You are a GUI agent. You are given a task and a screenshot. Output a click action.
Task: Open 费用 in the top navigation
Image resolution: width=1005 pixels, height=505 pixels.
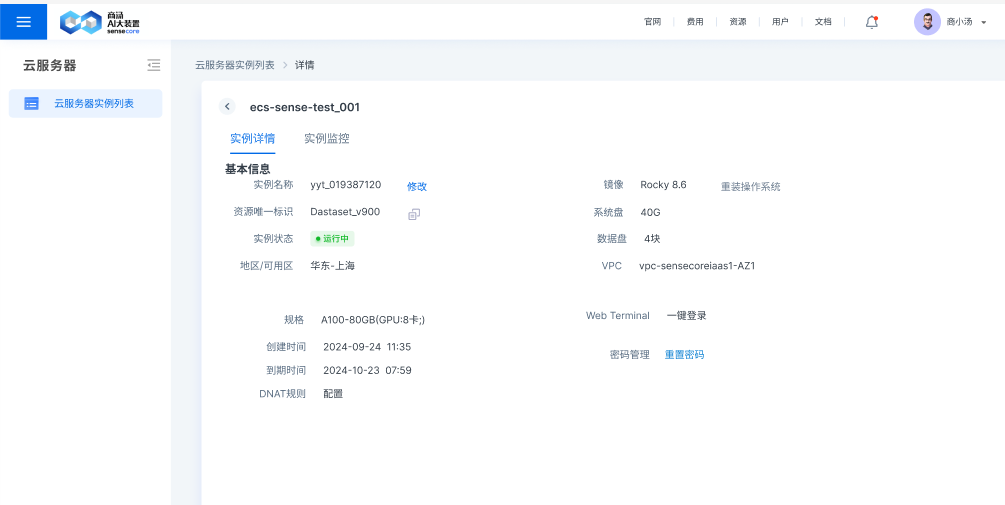[x=695, y=21]
